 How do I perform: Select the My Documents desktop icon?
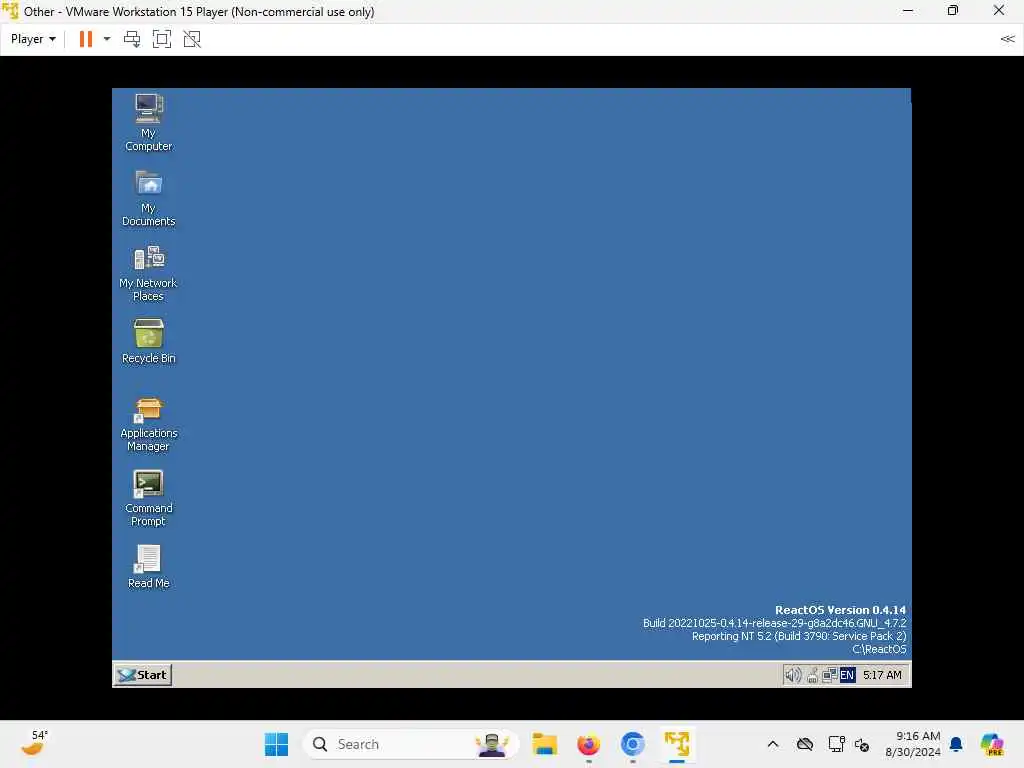(148, 198)
